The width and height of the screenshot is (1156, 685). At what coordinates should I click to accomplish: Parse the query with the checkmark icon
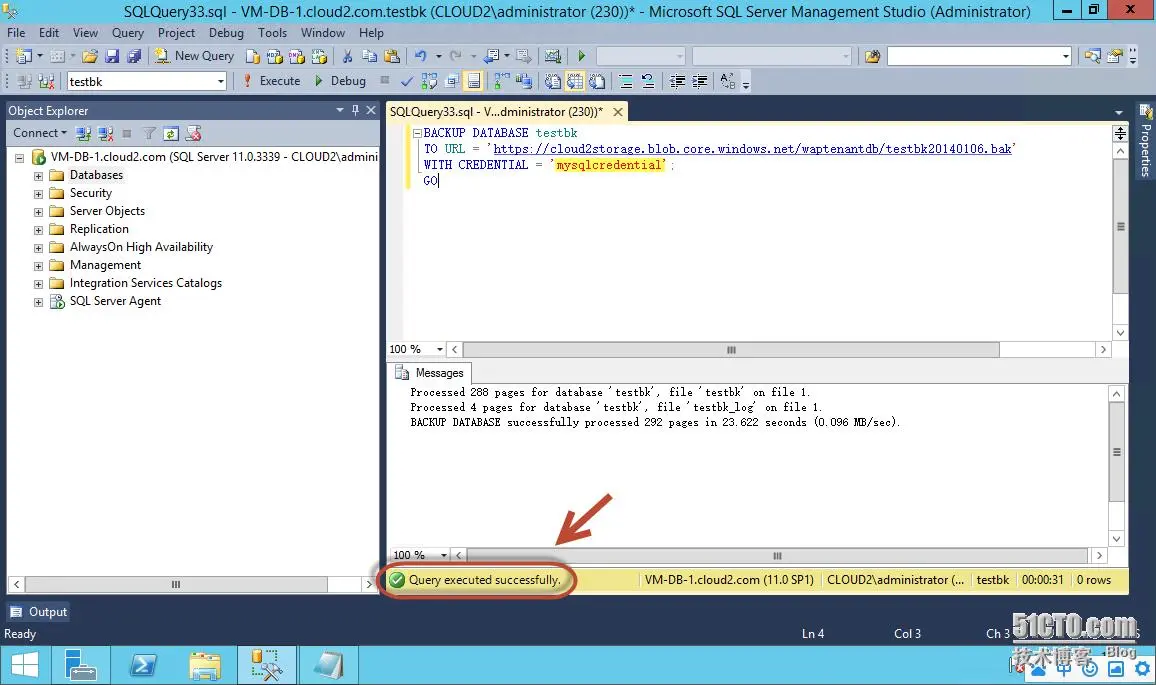(406, 81)
